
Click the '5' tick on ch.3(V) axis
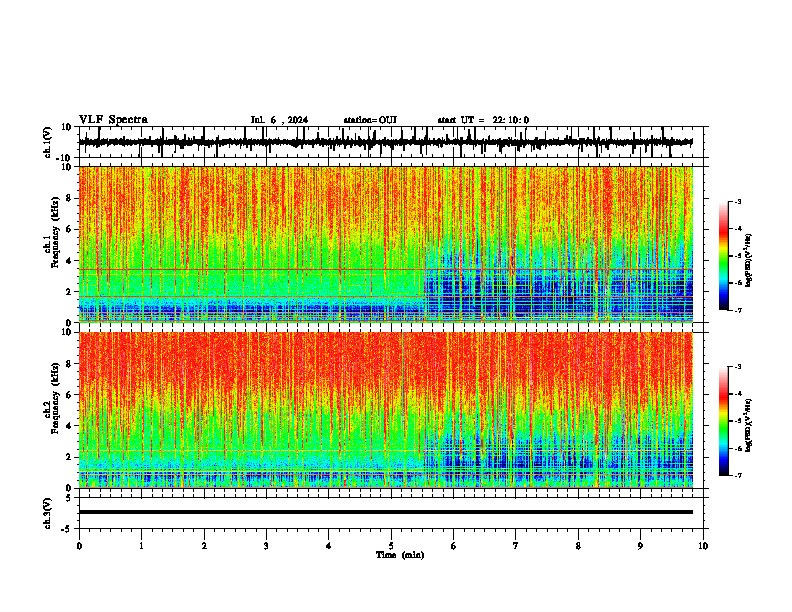(69, 498)
